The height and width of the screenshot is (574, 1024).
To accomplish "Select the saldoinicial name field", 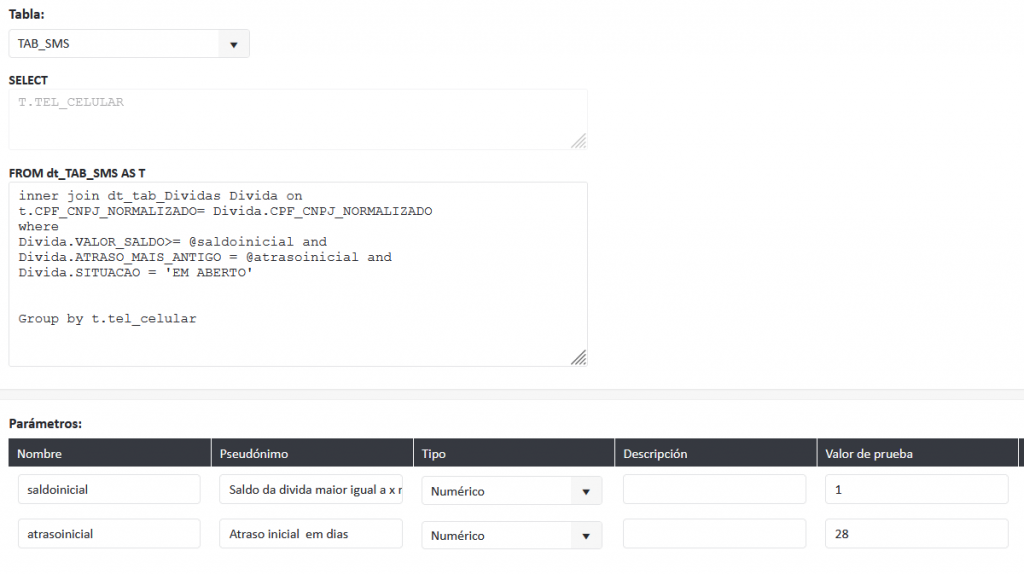I will 109,490.
